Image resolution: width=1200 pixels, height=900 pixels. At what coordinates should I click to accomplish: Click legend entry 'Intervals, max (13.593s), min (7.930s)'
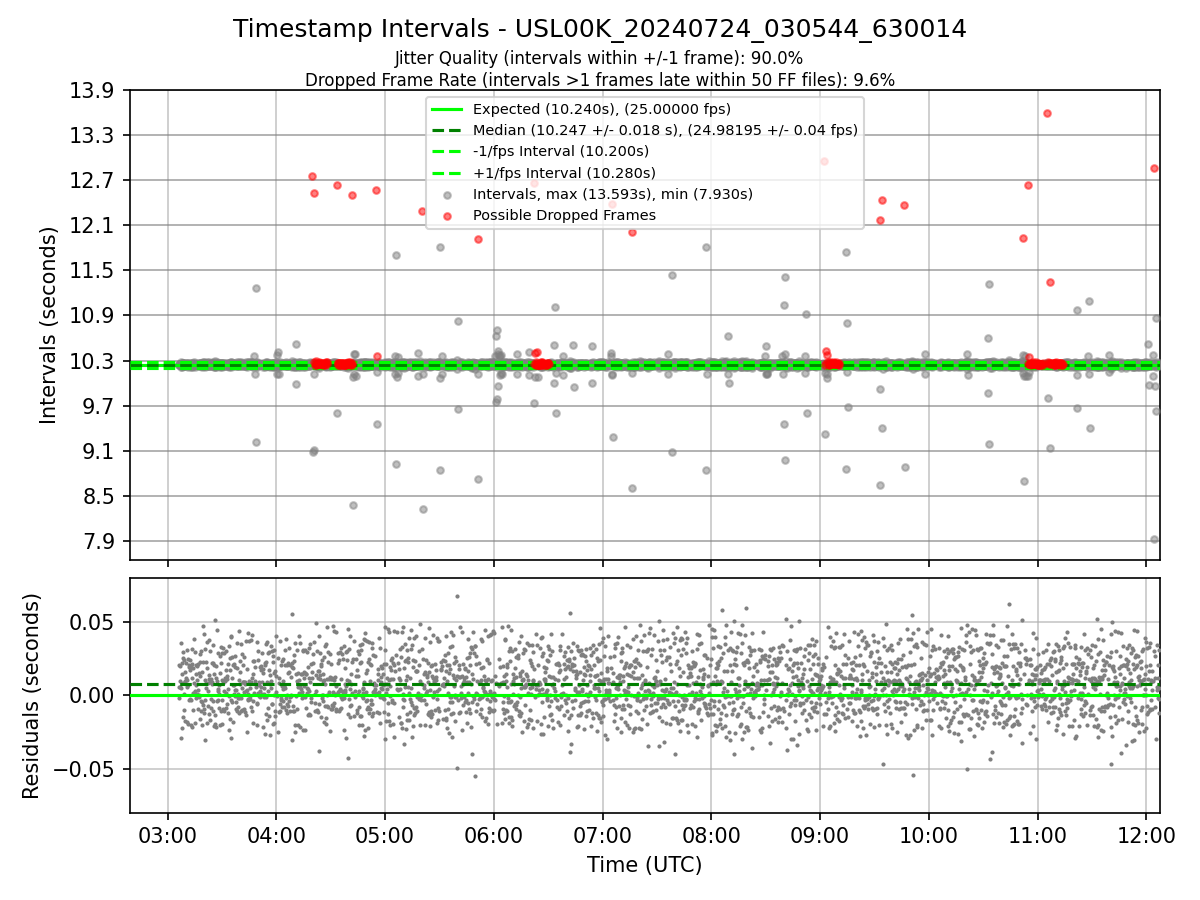click(613, 194)
